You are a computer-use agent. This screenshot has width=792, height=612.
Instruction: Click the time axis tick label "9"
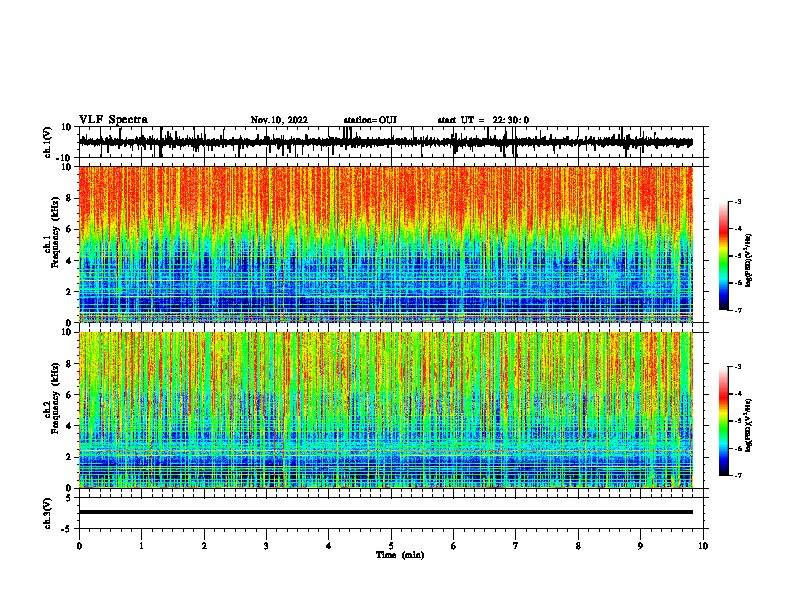click(x=640, y=546)
